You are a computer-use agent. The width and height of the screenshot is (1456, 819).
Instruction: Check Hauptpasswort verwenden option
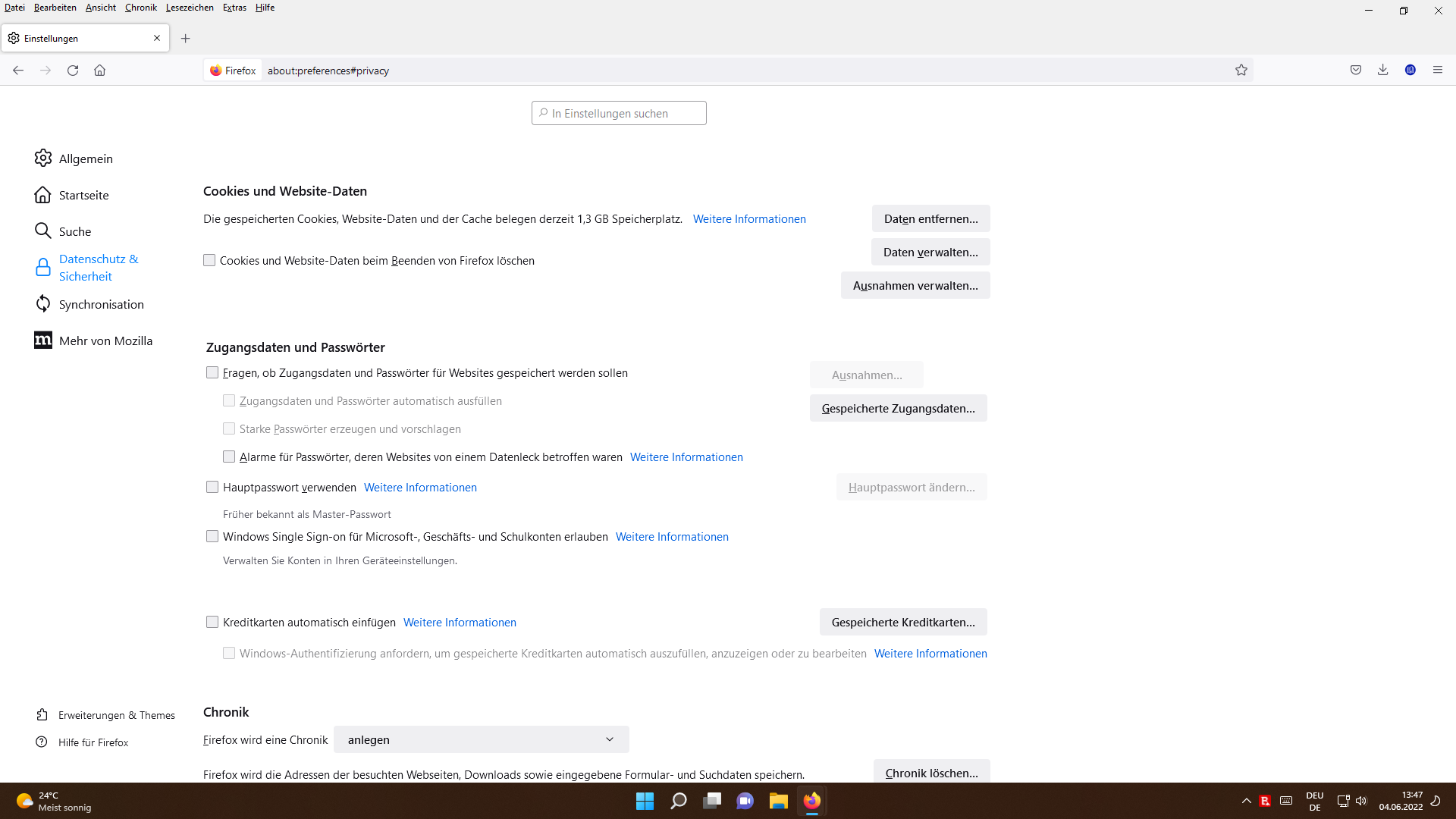point(212,487)
